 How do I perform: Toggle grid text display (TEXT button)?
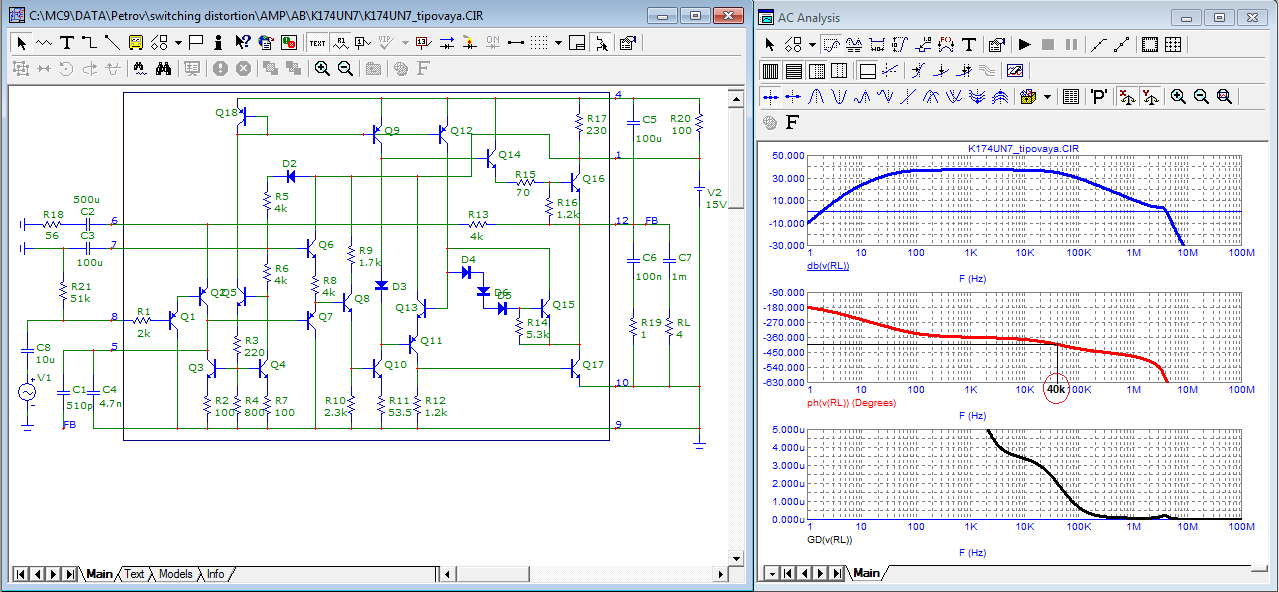click(317, 43)
